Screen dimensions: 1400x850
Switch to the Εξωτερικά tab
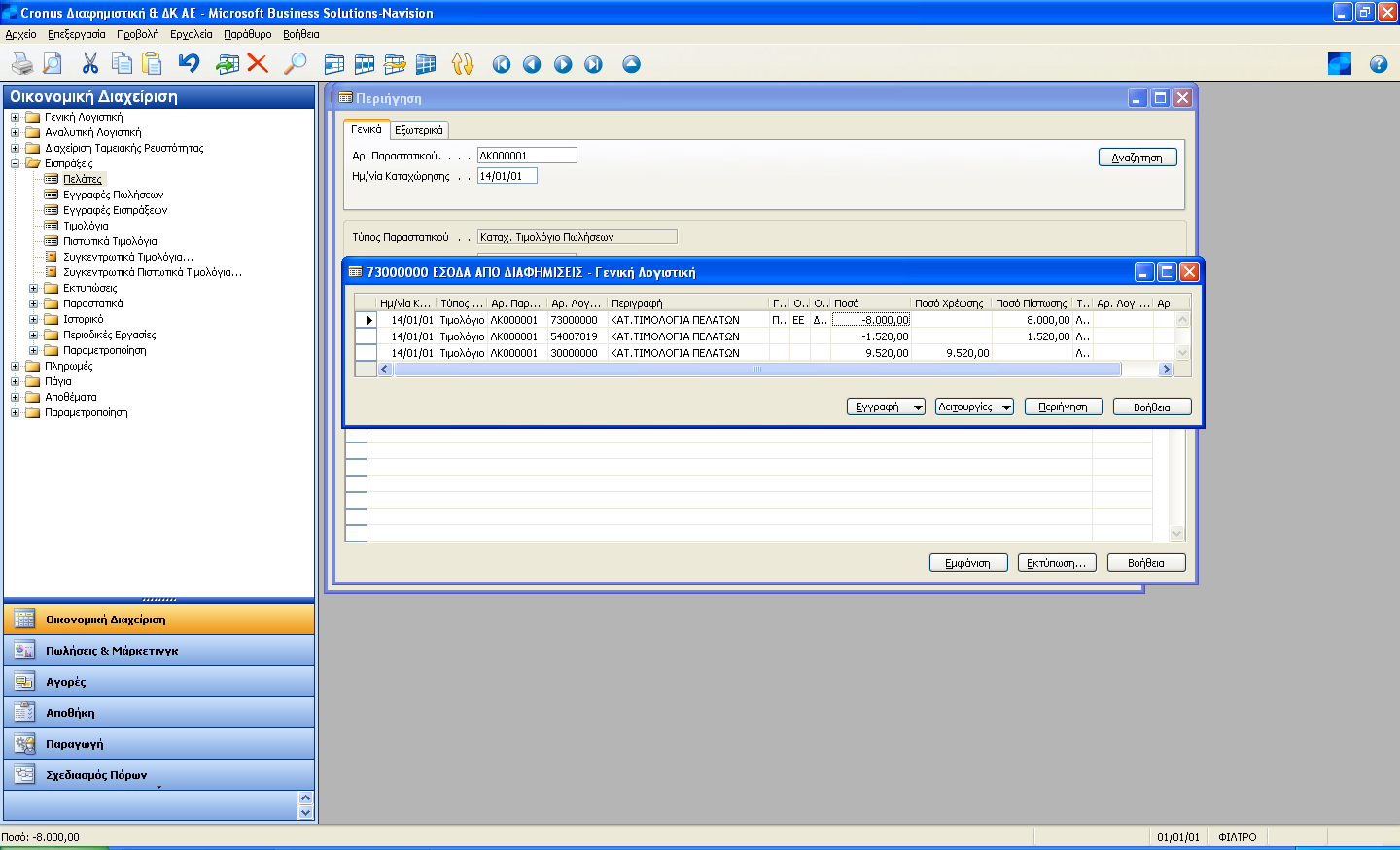(x=419, y=130)
